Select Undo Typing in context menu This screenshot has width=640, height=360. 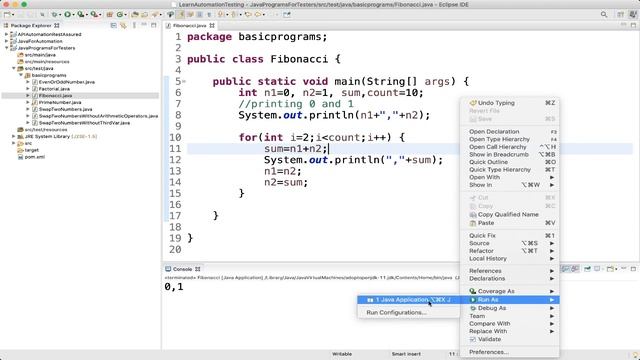click(x=510, y=103)
